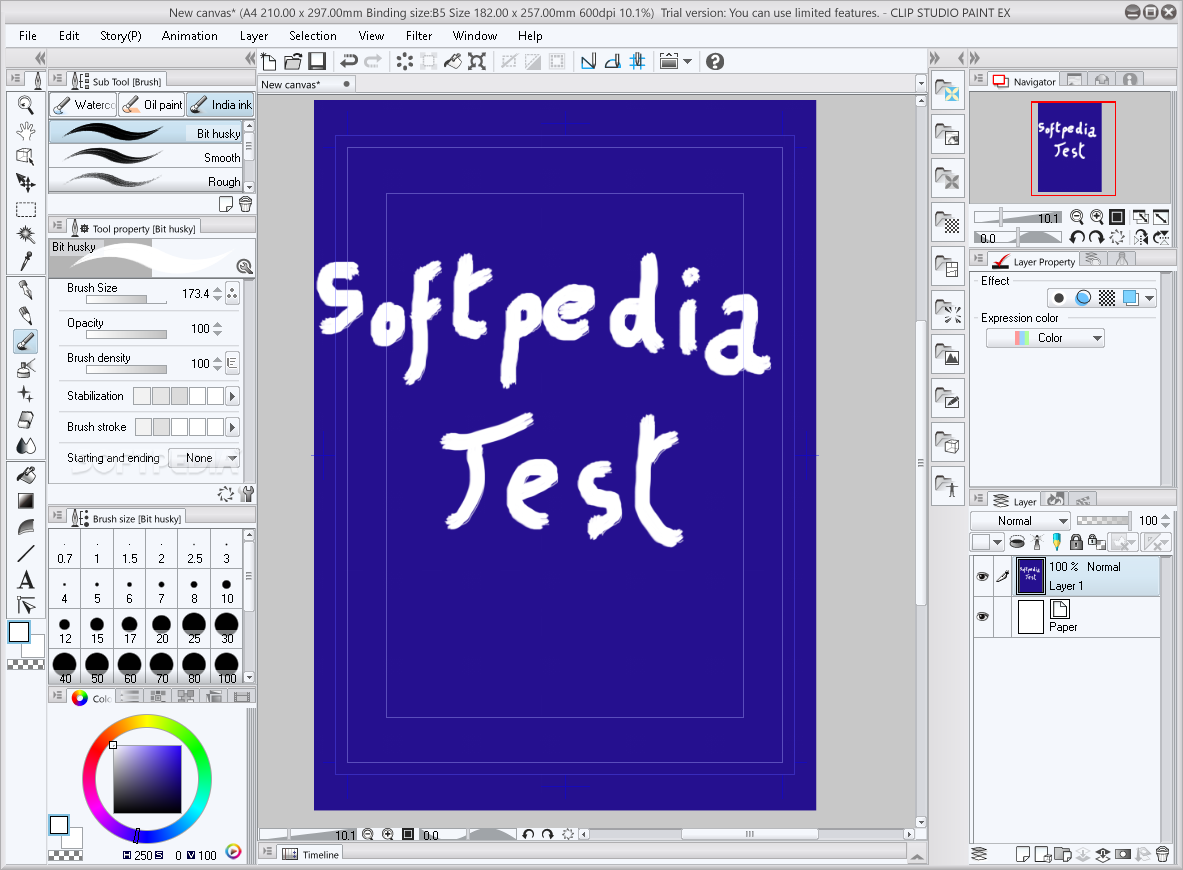Select the Hand move tool
The image size is (1183, 870).
point(26,131)
